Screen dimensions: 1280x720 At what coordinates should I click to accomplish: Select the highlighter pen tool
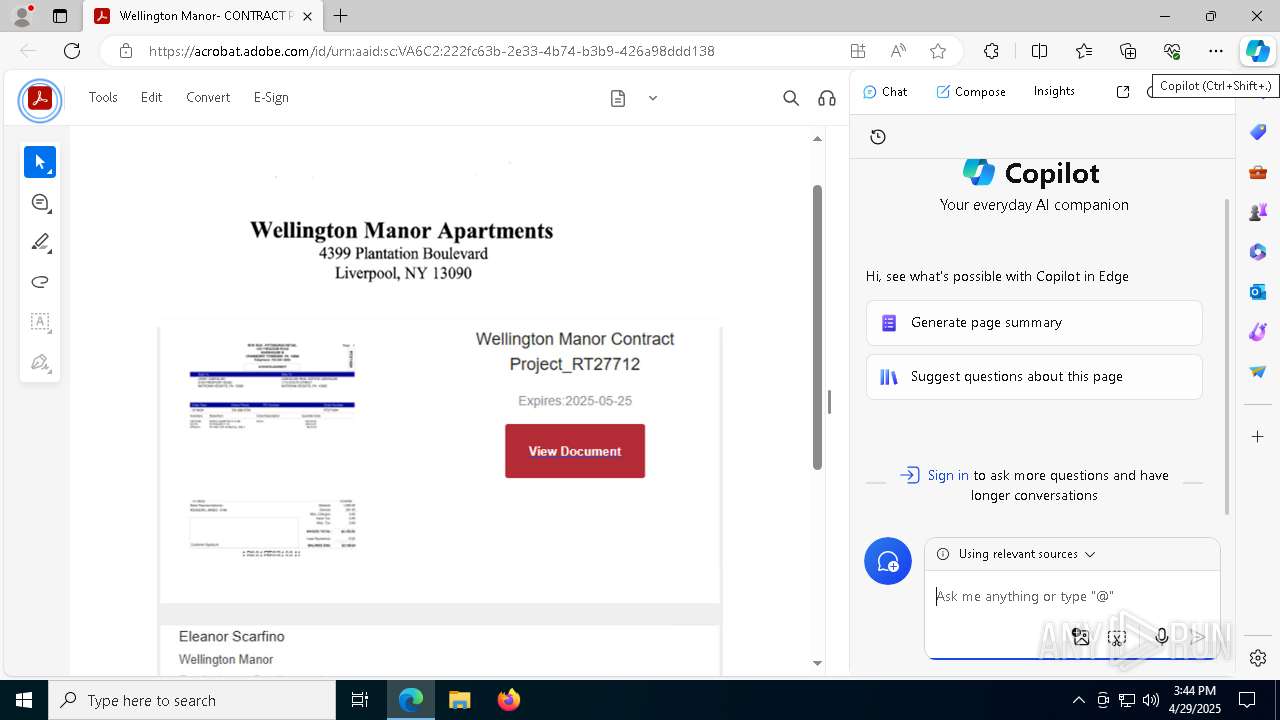click(x=40, y=242)
